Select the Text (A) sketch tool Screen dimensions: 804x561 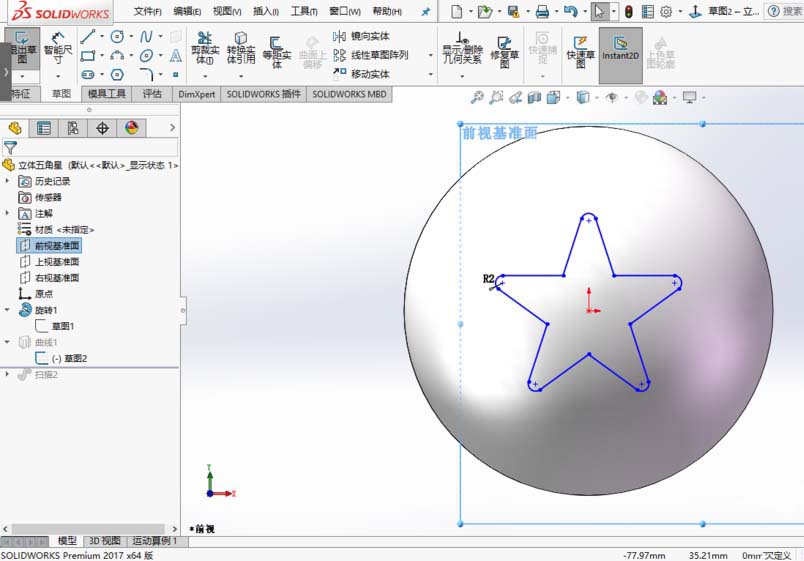coord(175,55)
